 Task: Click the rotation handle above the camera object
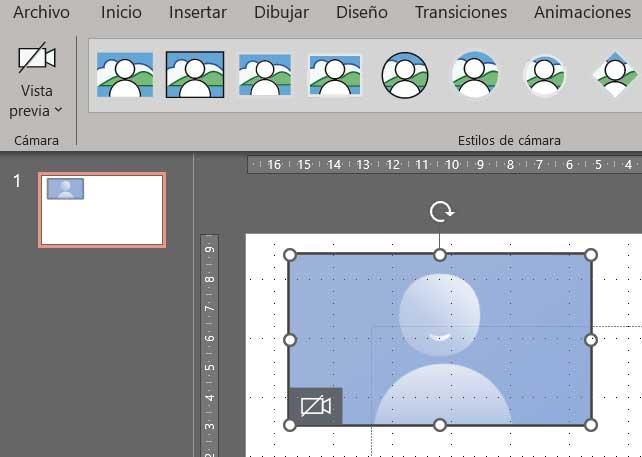click(x=441, y=212)
